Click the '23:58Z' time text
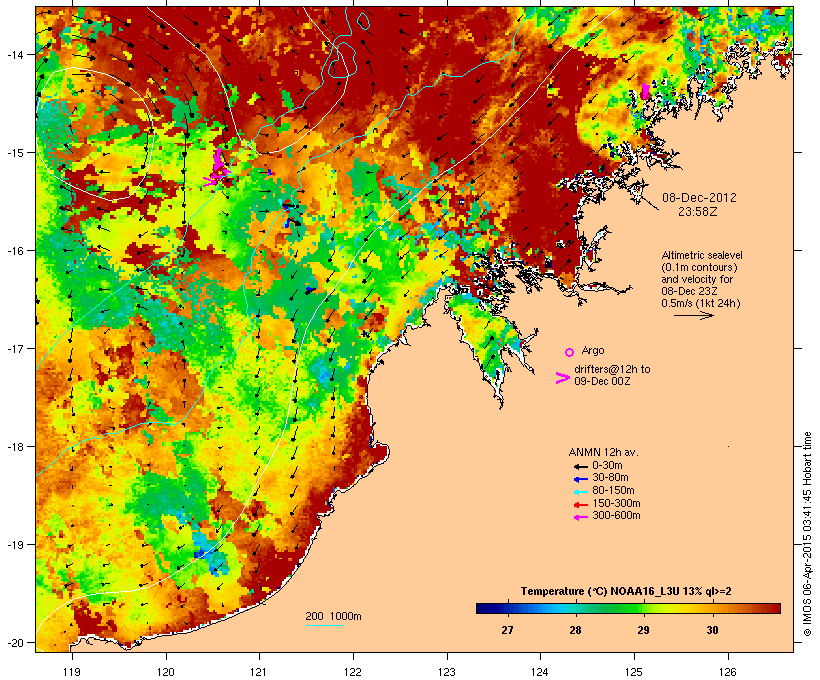This screenshot has height=680, width=820. pyautogui.click(x=698, y=212)
